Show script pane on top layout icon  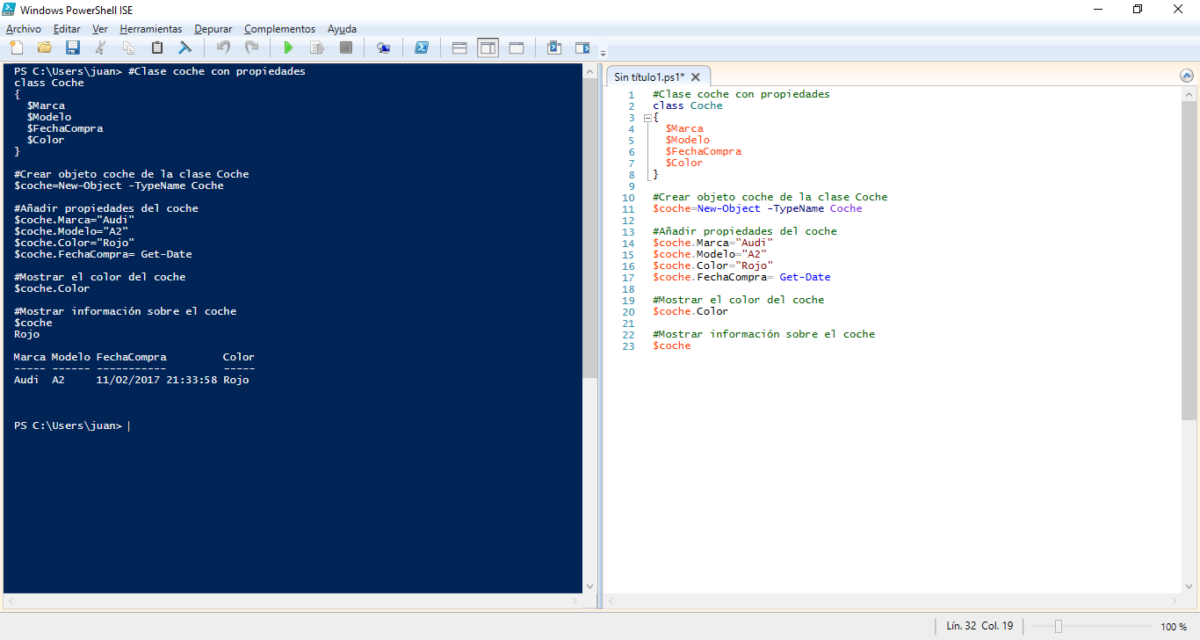coord(459,47)
